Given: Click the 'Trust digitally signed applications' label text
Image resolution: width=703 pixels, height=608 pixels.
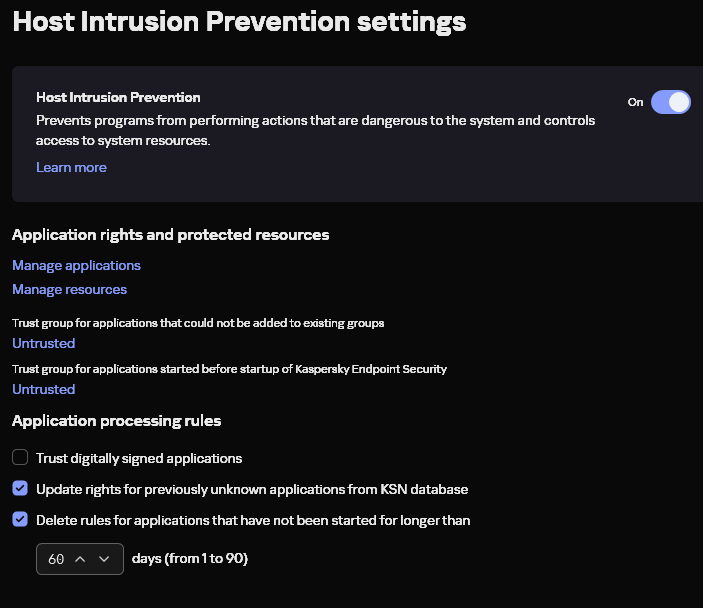Looking at the screenshot, I should [x=139, y=458].
